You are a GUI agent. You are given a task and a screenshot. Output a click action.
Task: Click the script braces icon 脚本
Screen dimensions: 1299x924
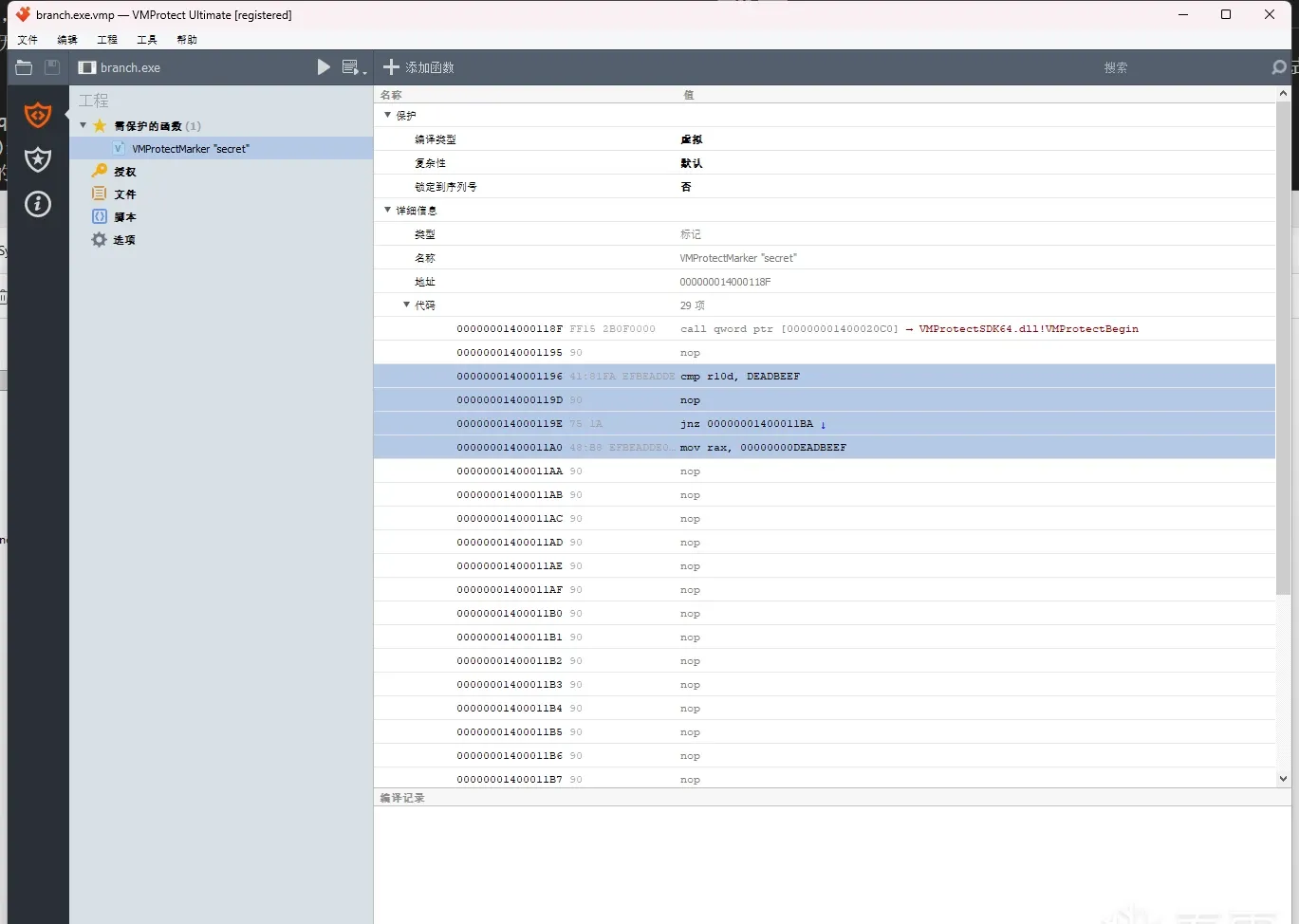[x=99, y=216]
